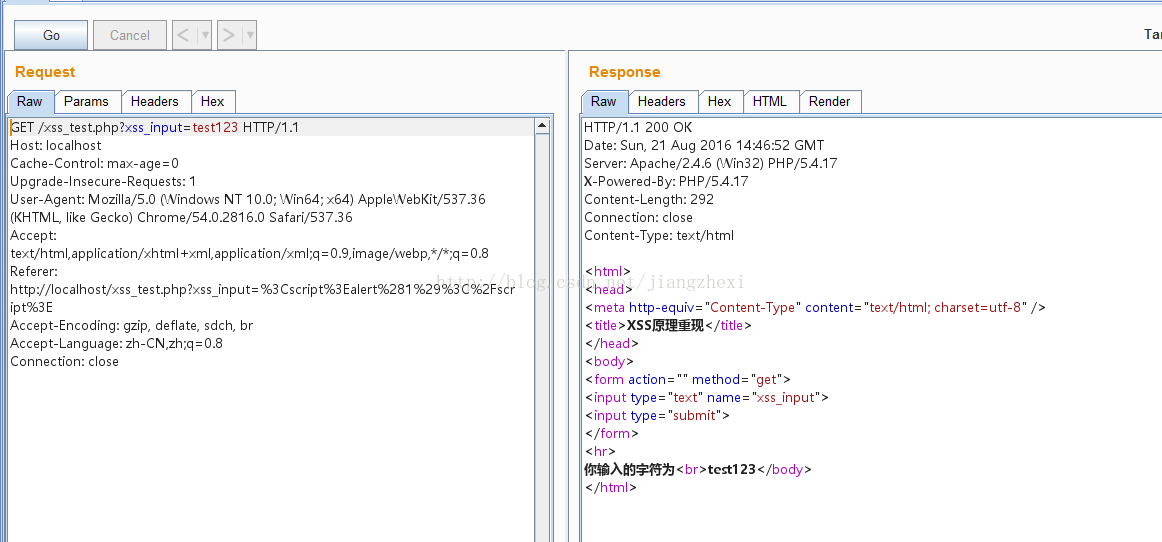Click the input type="submit" line
Screen dimensions: 1162x542
click(657, 415)
